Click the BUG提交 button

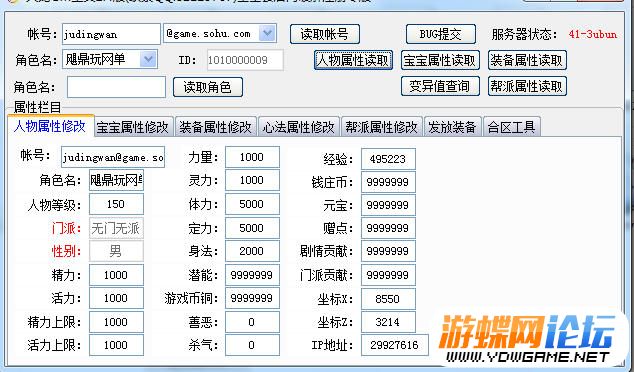(441, 34)
